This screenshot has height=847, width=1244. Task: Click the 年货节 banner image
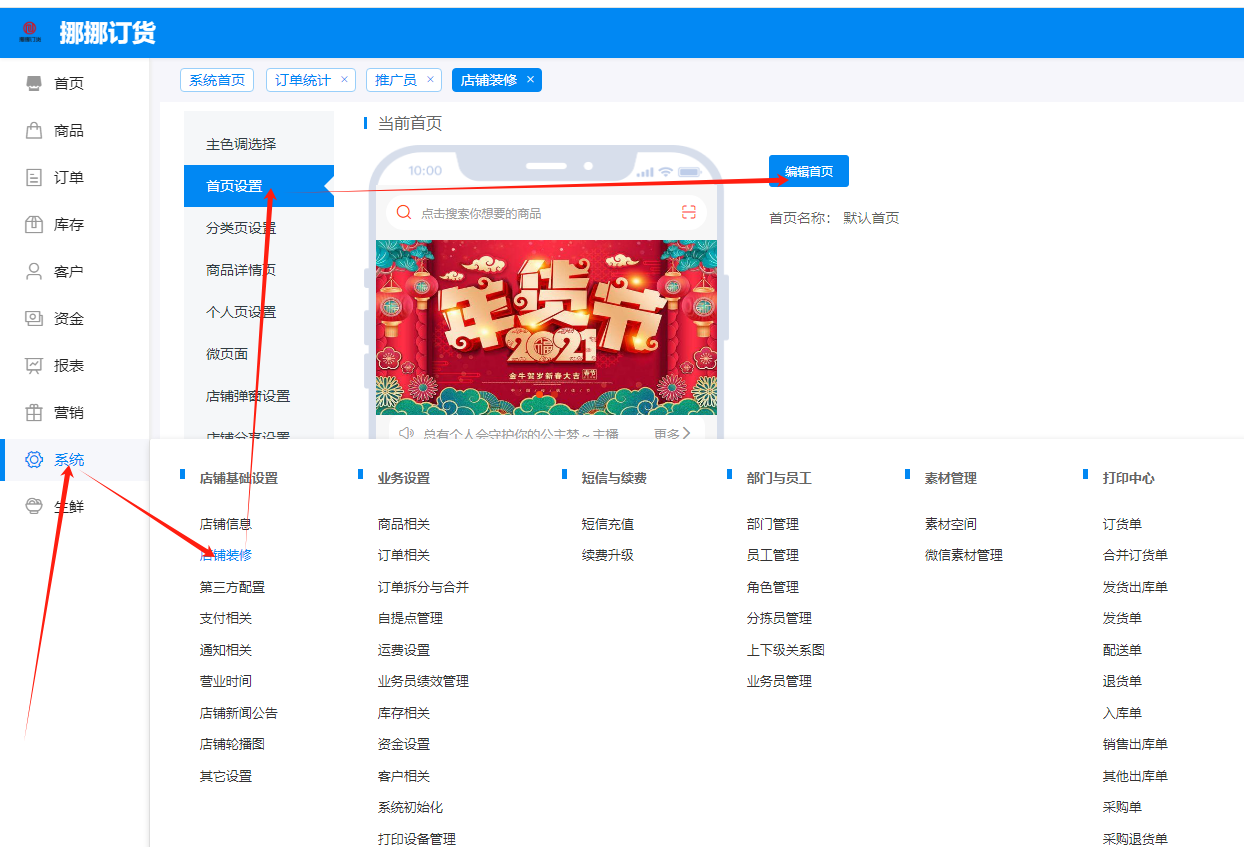point(546,327)
